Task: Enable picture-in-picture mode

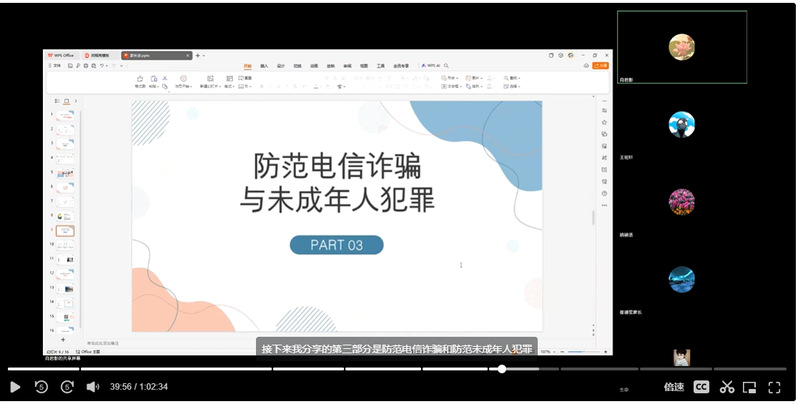Action: pos(750,387)
